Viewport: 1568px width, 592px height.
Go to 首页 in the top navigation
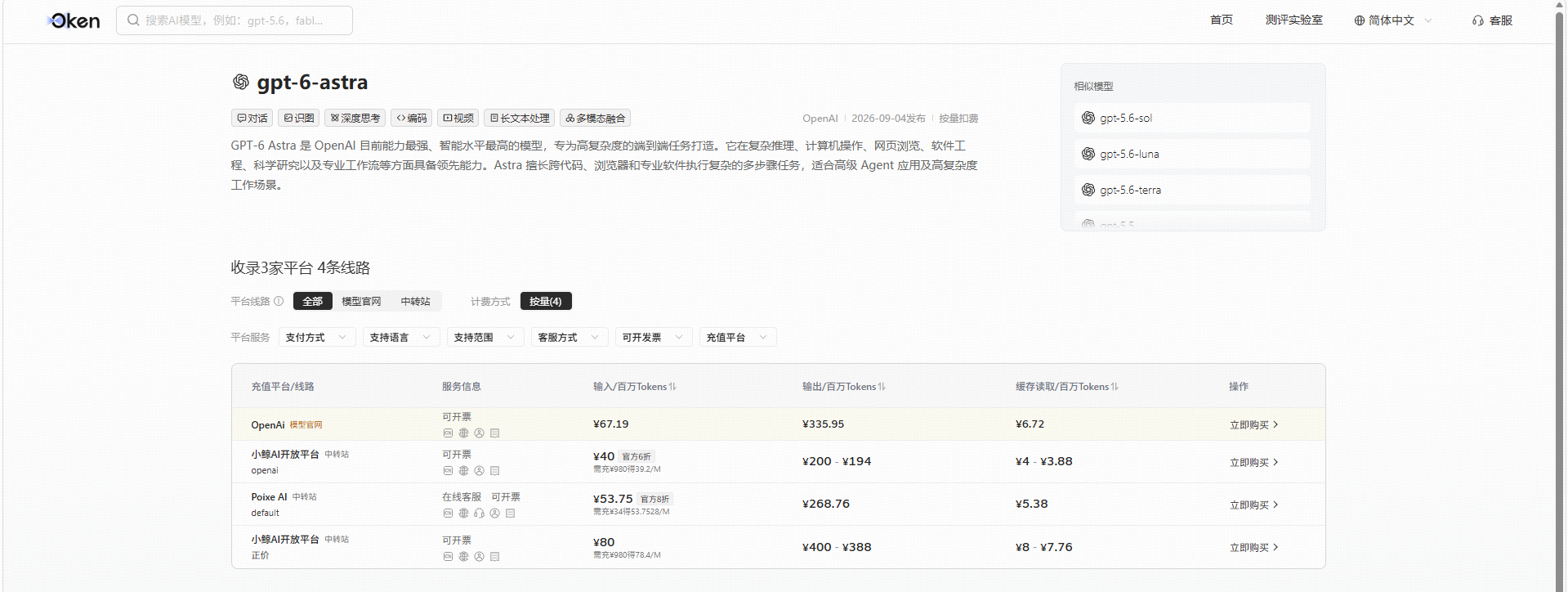pos(1222,20)
